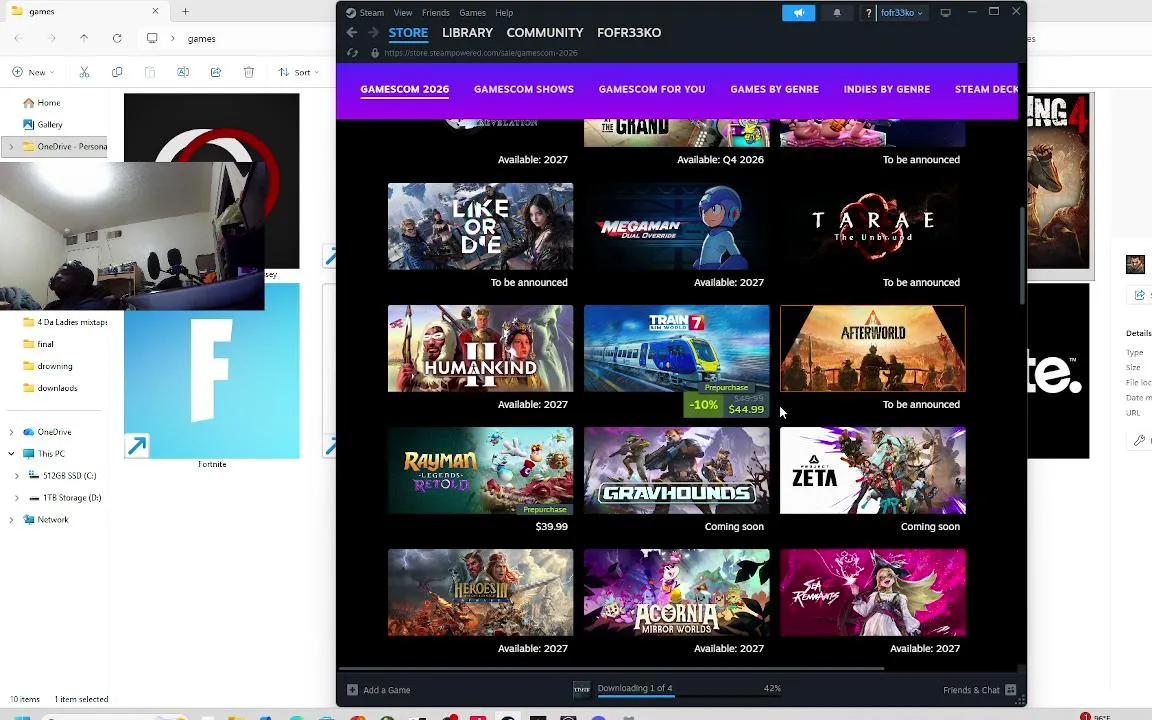Click the monitor icon in the address bar
Image resolution: width=1152 pixels, height=720 pixels.
[152, 38]
